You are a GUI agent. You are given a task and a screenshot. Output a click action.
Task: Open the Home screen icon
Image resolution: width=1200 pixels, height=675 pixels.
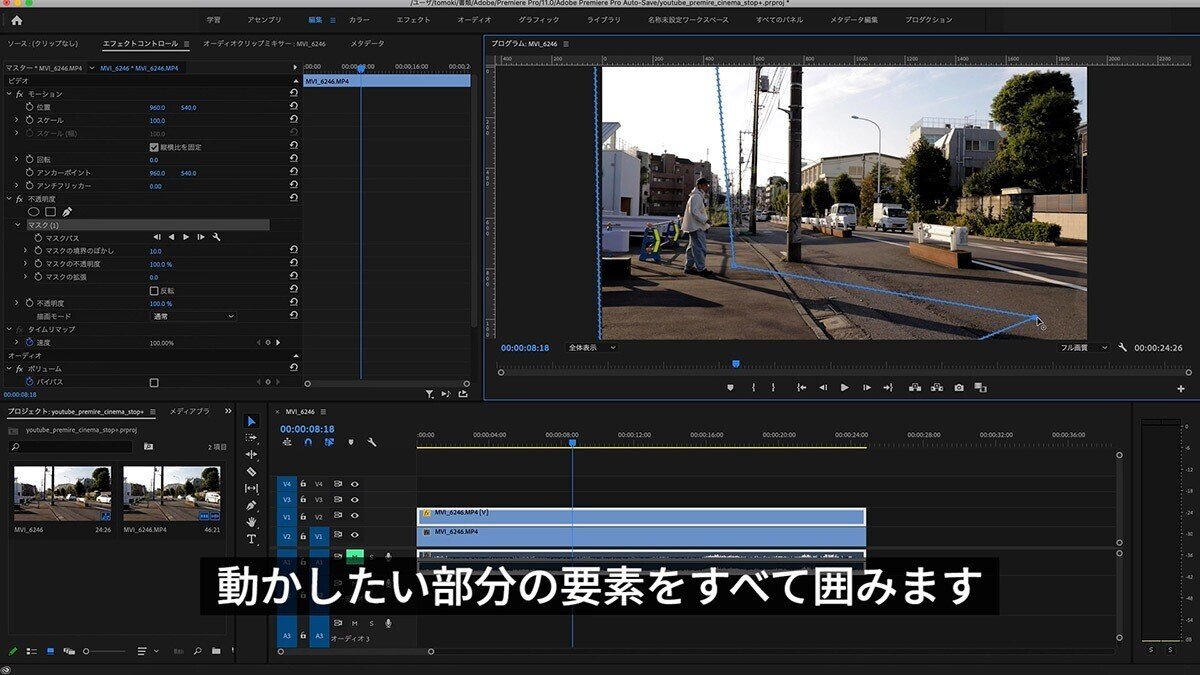(x=16, y=20)
